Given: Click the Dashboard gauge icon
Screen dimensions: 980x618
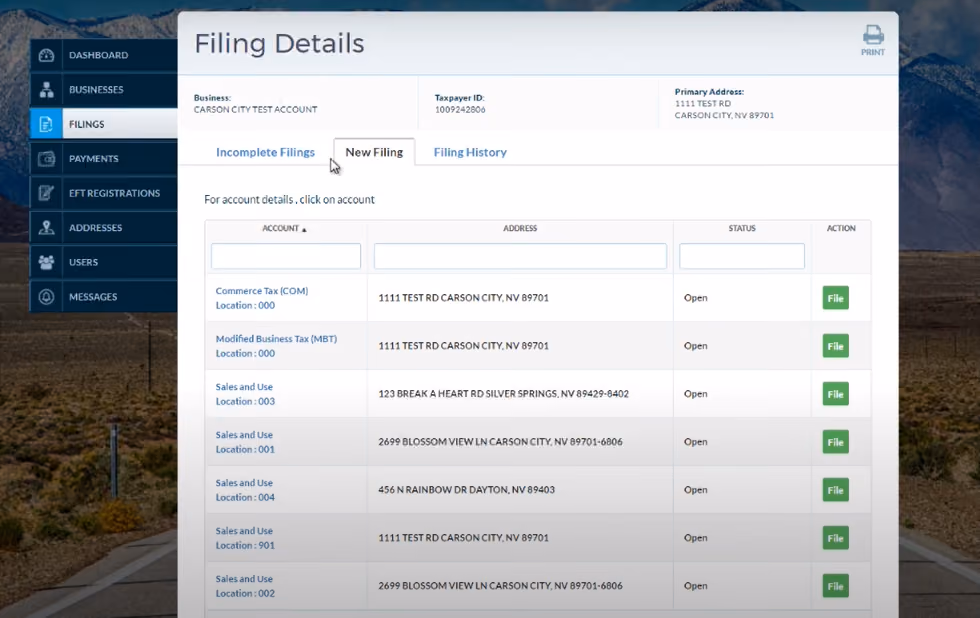Looking at the screenshot, I should tap(46, 55).
